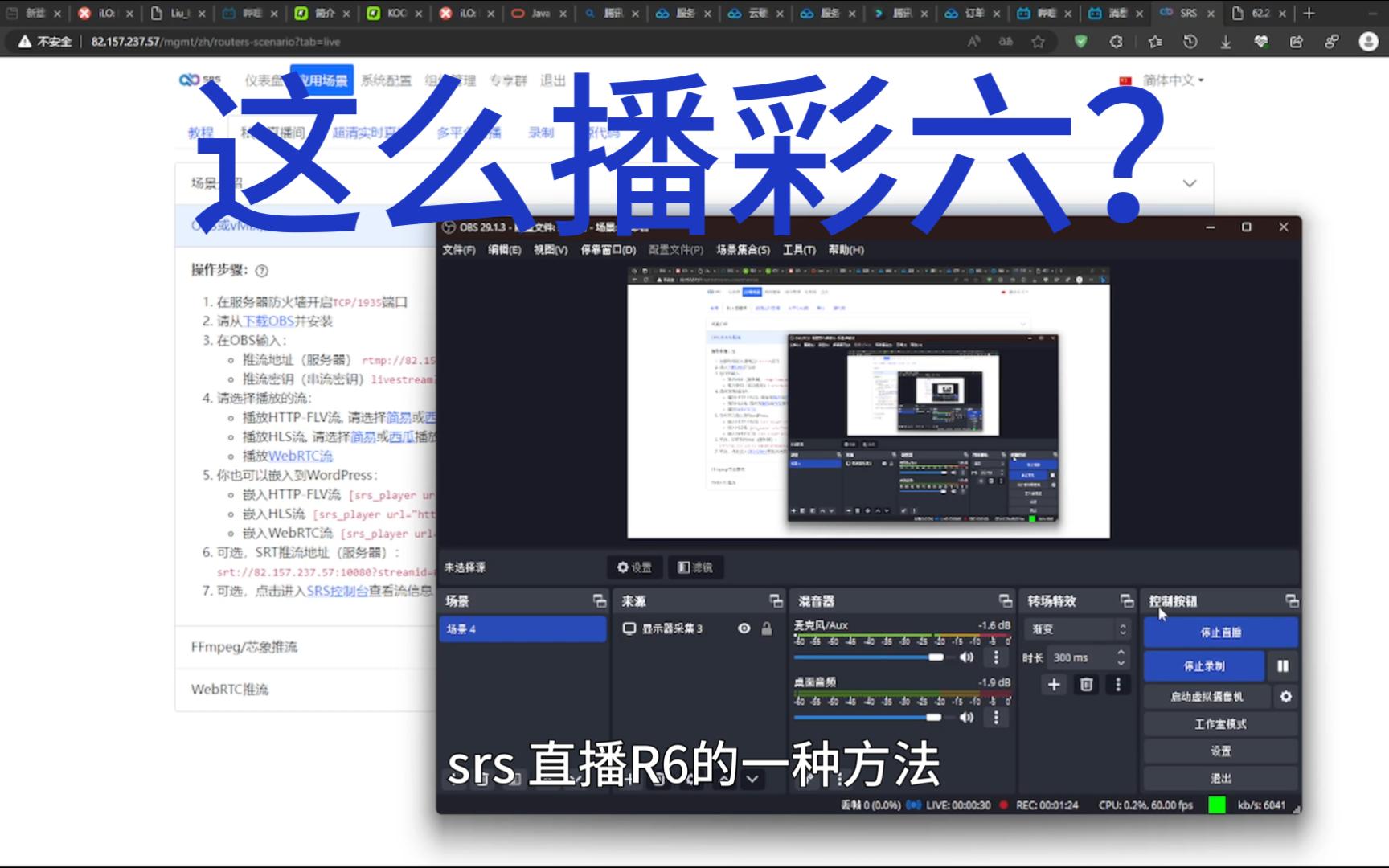This screenshot has height=868, width=1389.
Task: Mute the 麦克风/Aux audio channel
Action: (x=967, y=657)
